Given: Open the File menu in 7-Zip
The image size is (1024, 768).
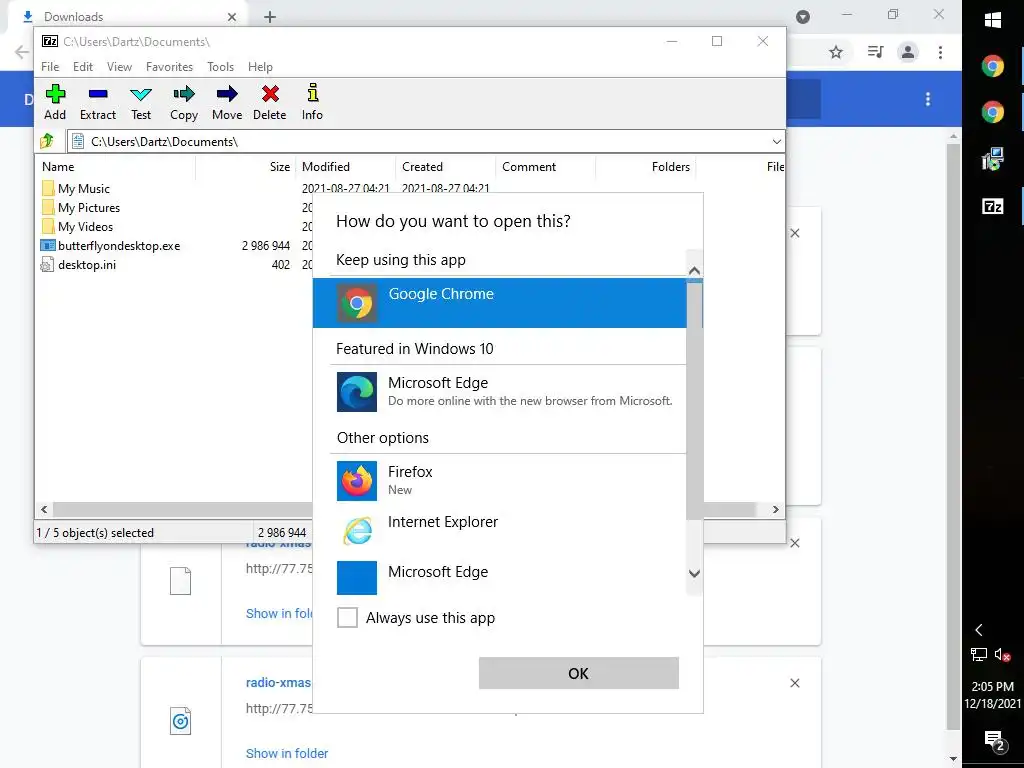Looking at the screenshot, I should pos(50,67).
